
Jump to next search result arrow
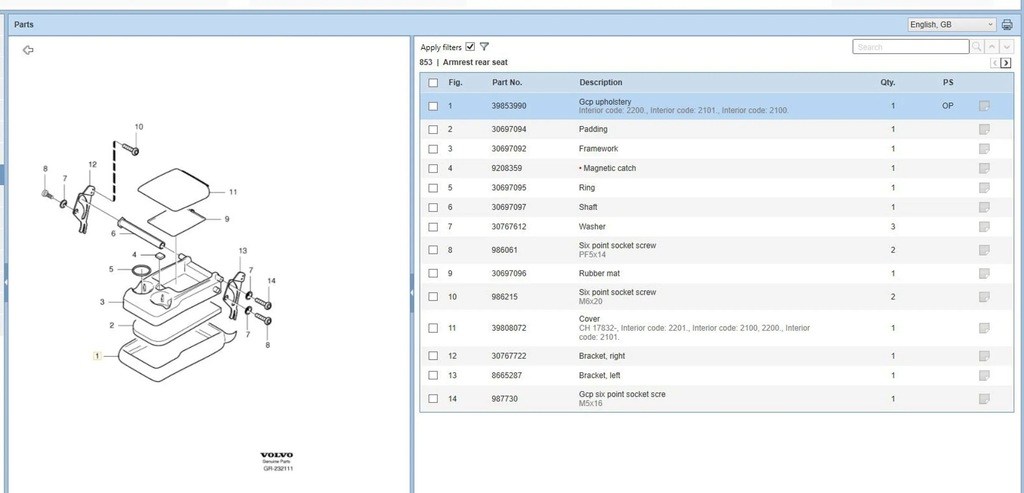click(x=1005, y=47)
